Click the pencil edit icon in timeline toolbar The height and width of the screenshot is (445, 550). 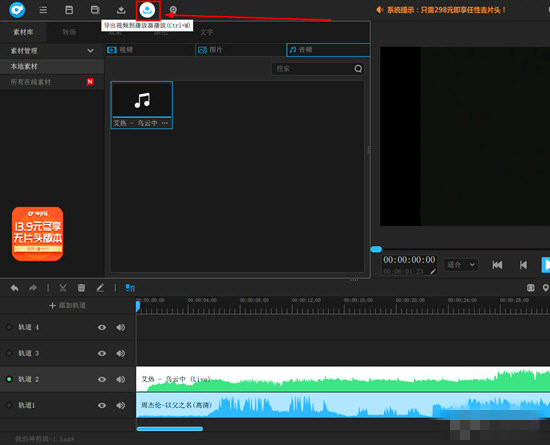point(100,288)
